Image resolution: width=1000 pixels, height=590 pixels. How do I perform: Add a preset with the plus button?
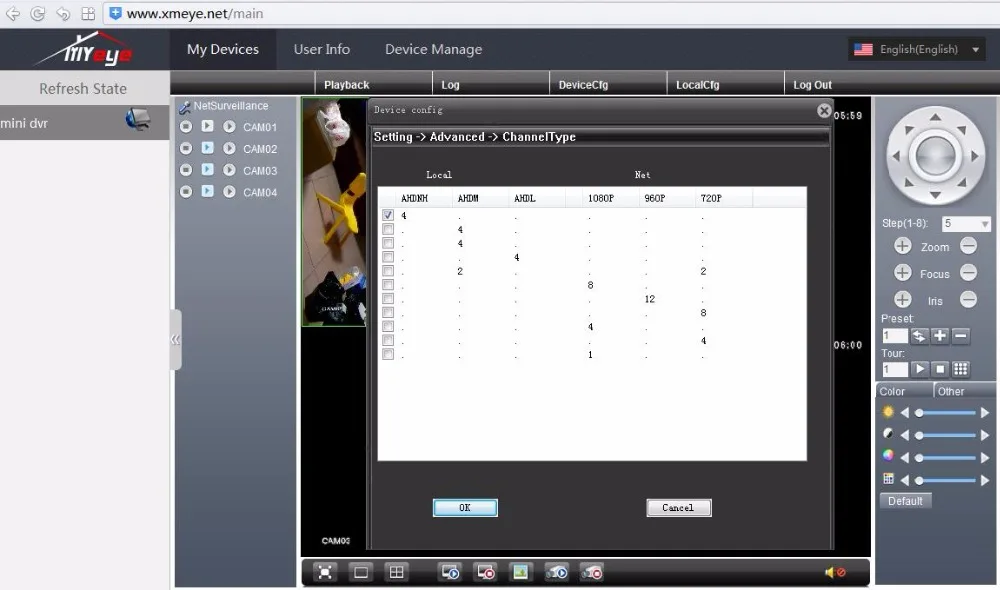(939, 336)
